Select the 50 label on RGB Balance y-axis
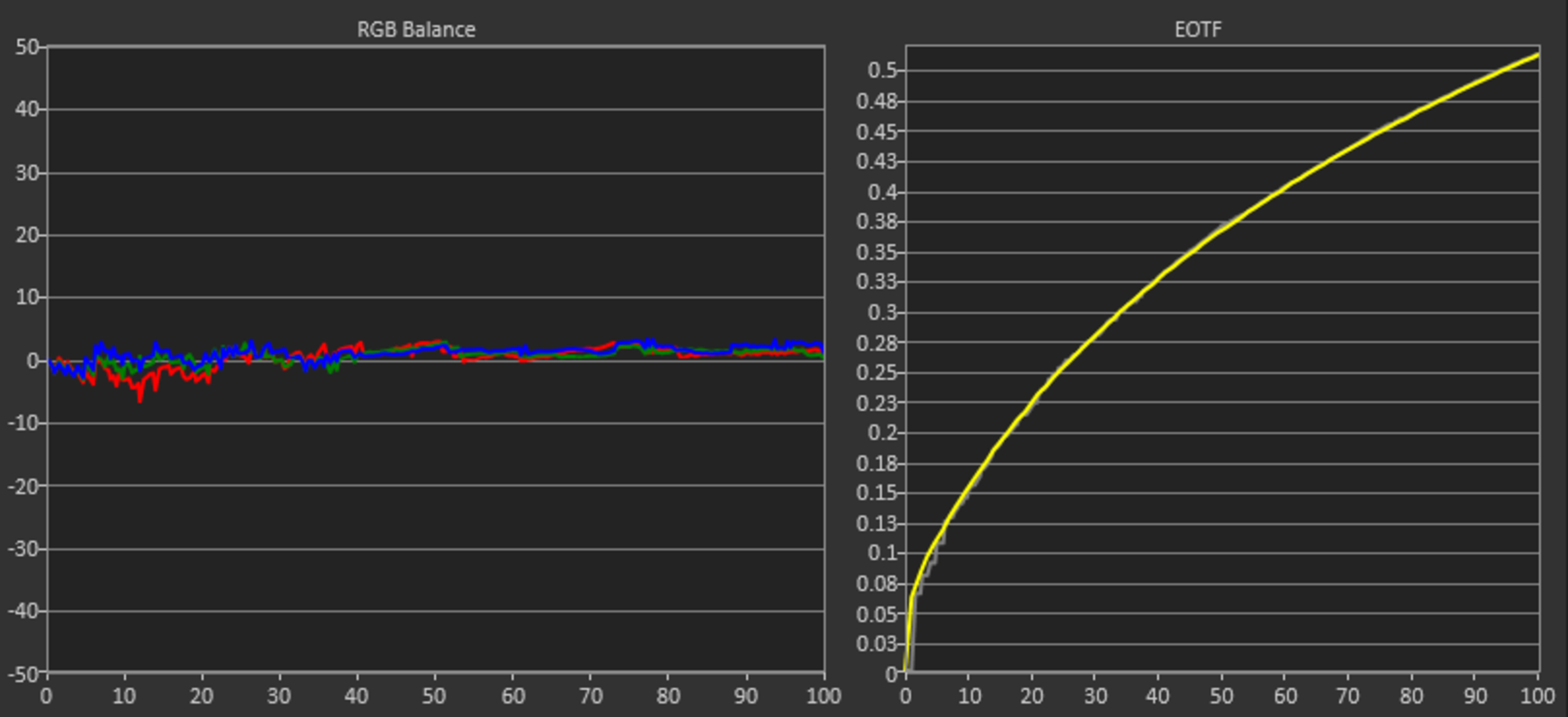This screenshot has height=717, width=1568. (27, 47)
